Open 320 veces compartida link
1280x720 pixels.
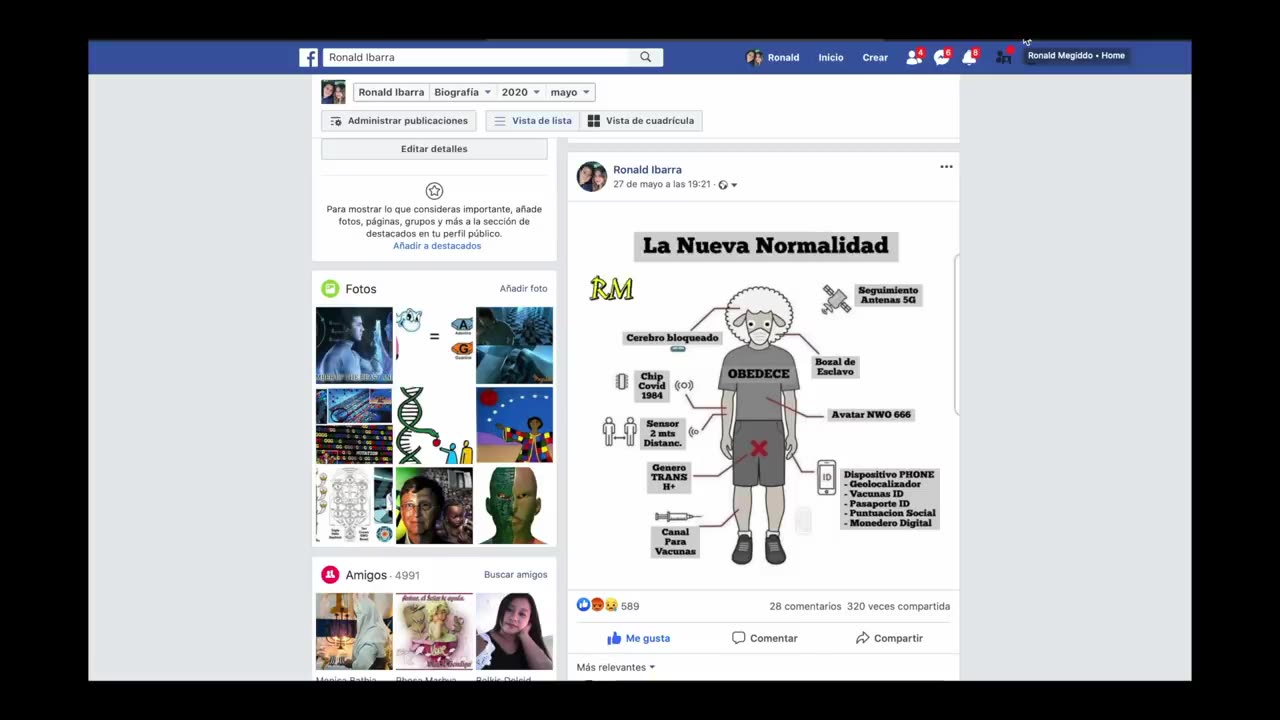[898, 606]
